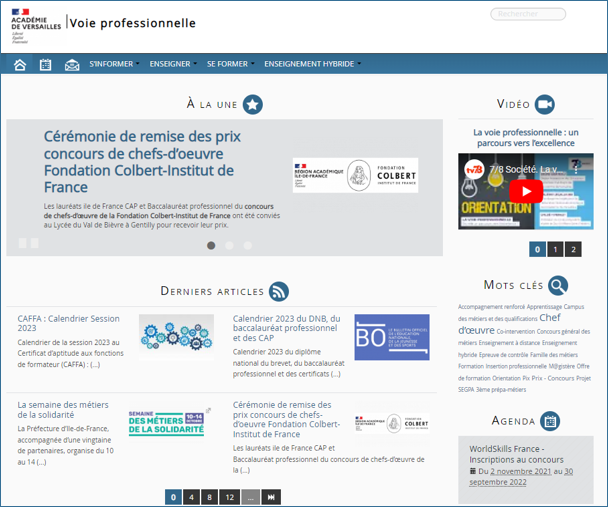
Task: Open the Se former menu
Action: pos(230,64)
